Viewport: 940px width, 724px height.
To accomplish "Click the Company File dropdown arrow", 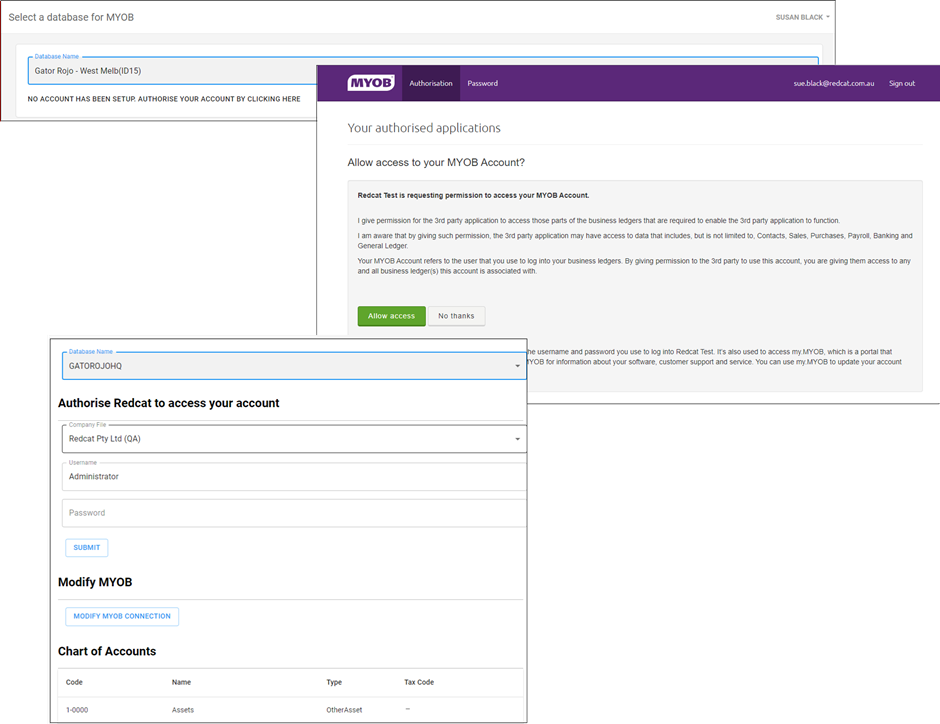I will [x=517, y=439].
